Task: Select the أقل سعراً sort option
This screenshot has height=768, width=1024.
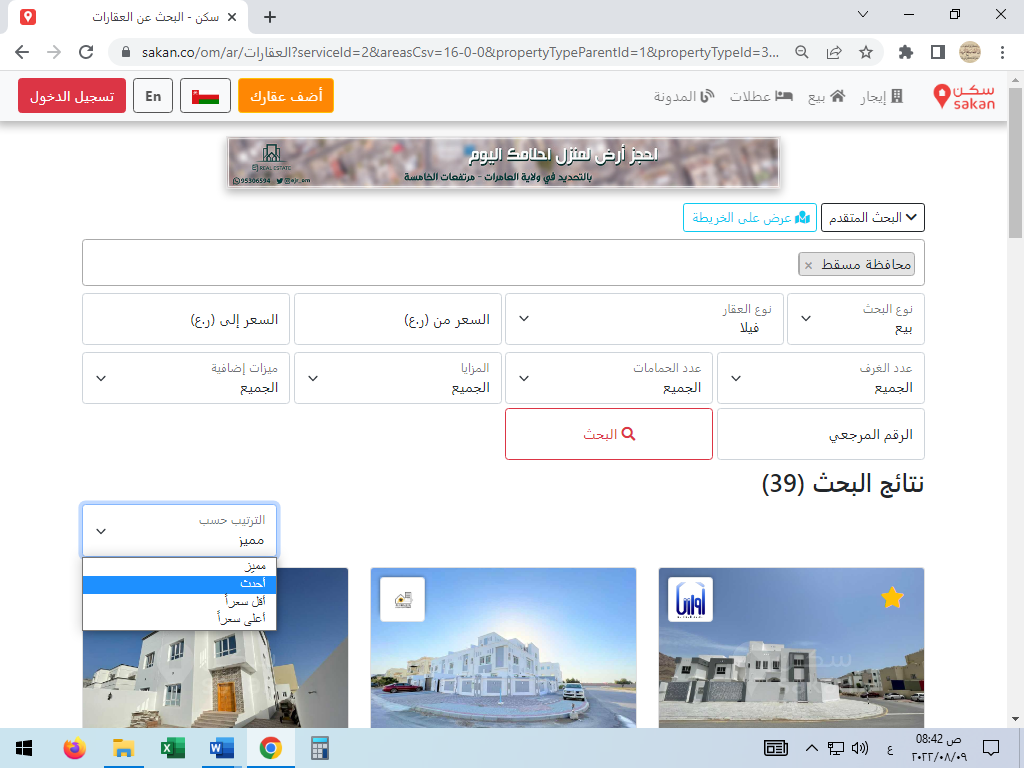Action: [x=180, y=601]
